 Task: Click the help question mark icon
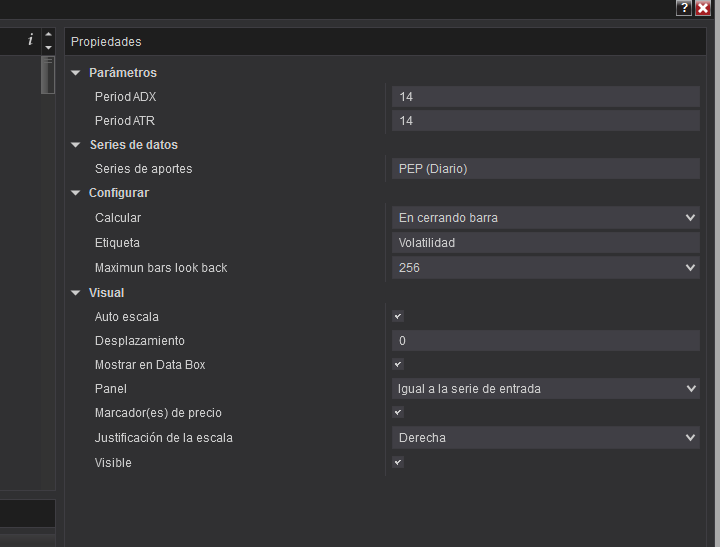point(684,8)
